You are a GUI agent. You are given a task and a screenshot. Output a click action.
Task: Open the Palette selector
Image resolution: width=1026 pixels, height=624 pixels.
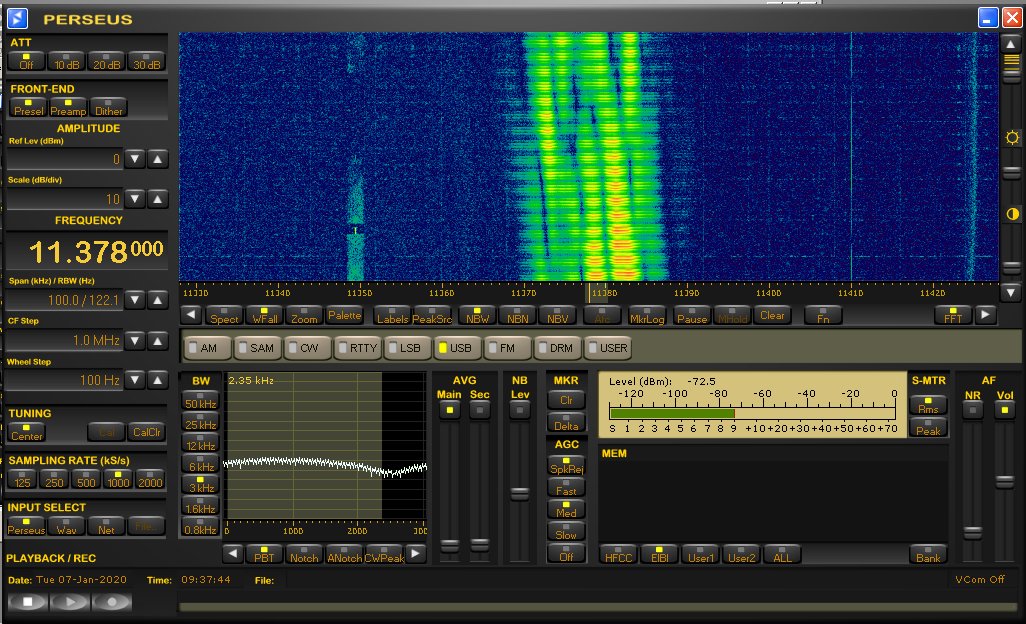[x=344, y=315]
